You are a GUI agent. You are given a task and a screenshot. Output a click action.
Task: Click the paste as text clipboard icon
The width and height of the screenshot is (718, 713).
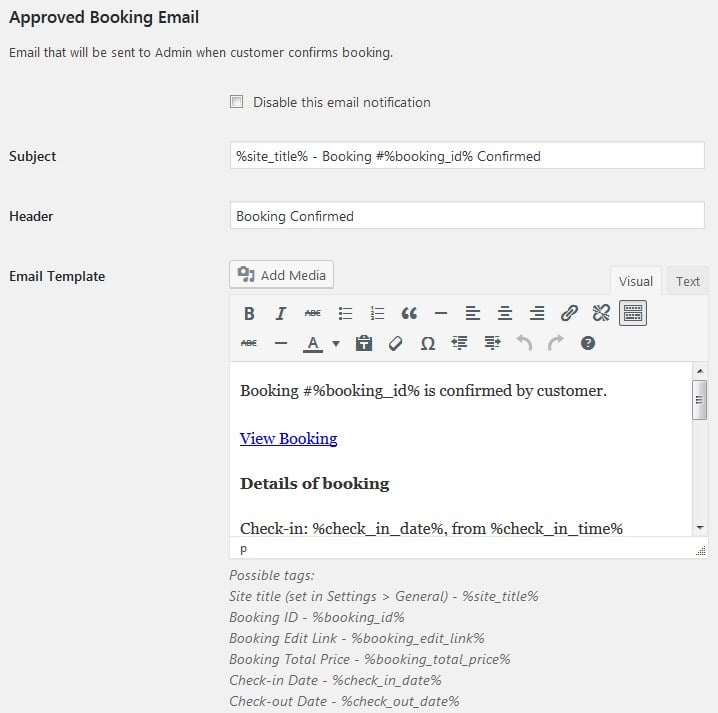click(x=364, y=343)
